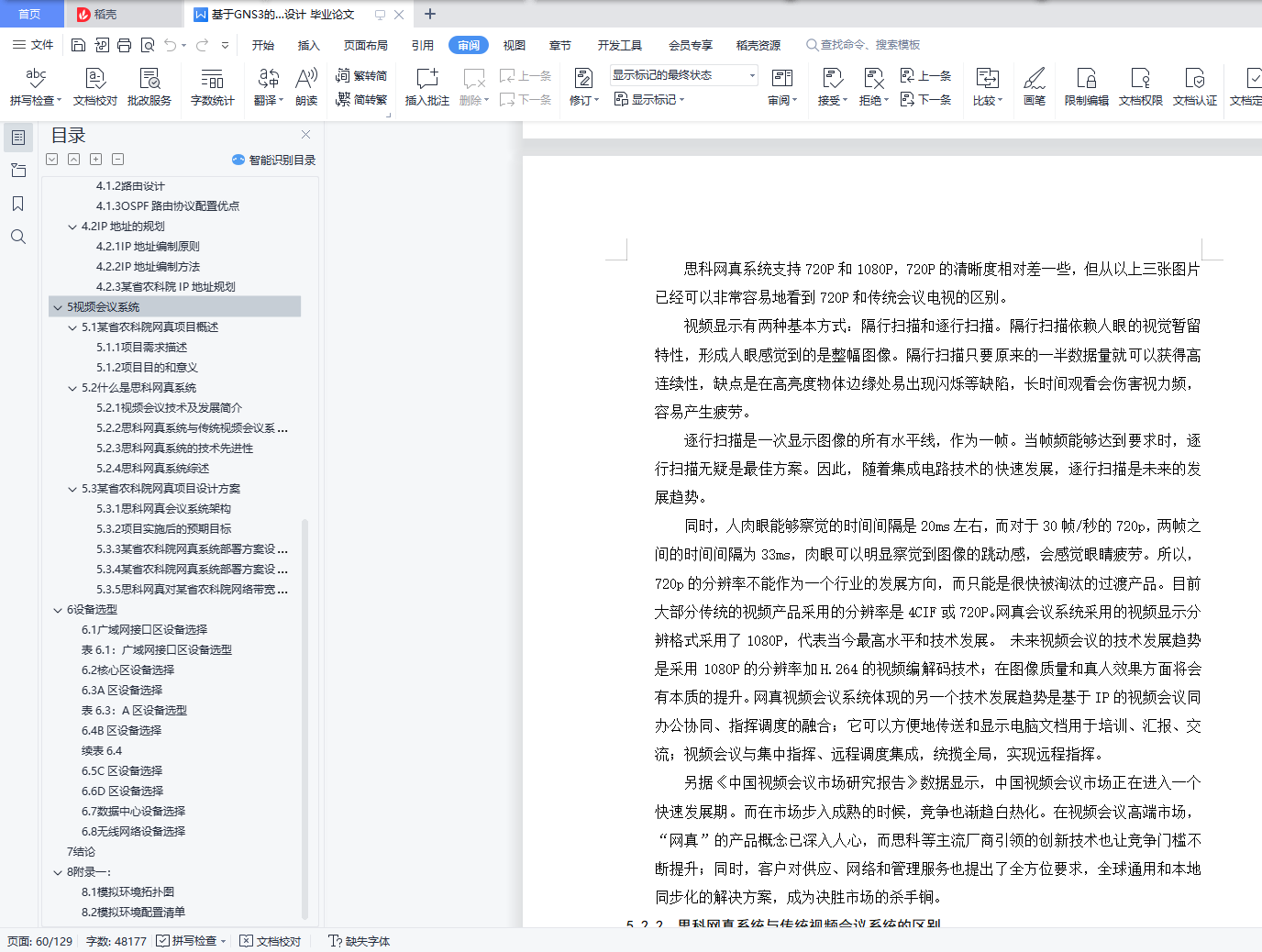Open the 批改服务 tool
This screenshot has width=1262, height=952.
(x=149, y=87)
